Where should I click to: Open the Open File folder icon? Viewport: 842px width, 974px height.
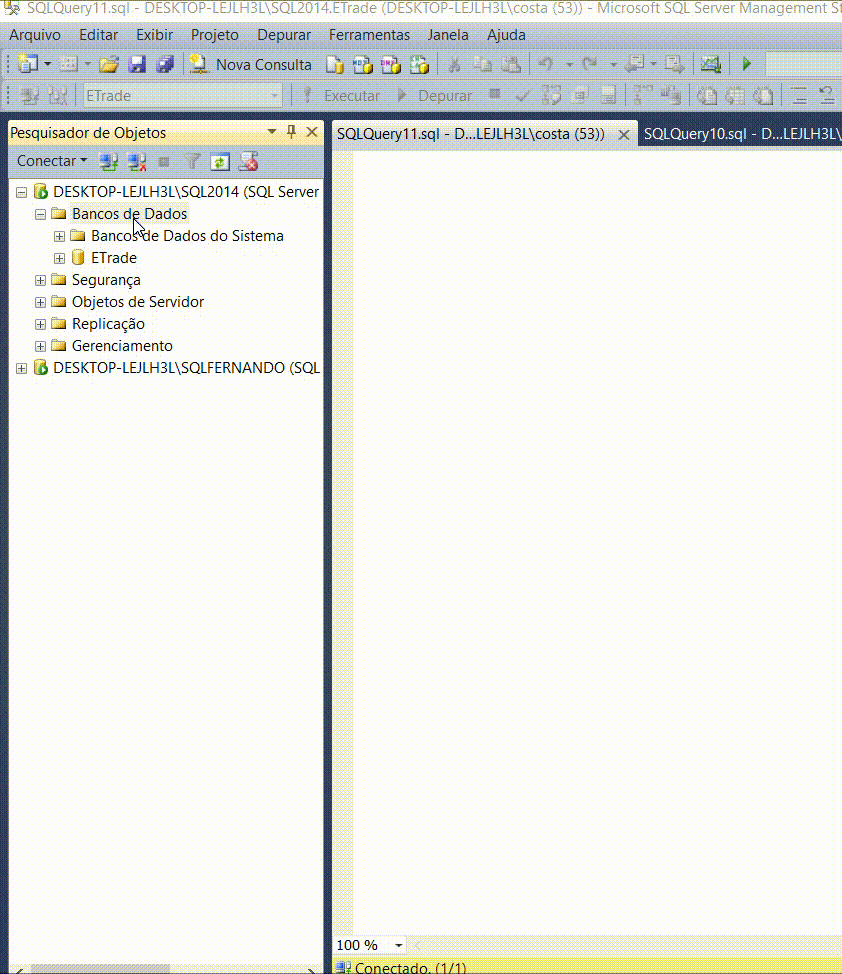(109, 64)
